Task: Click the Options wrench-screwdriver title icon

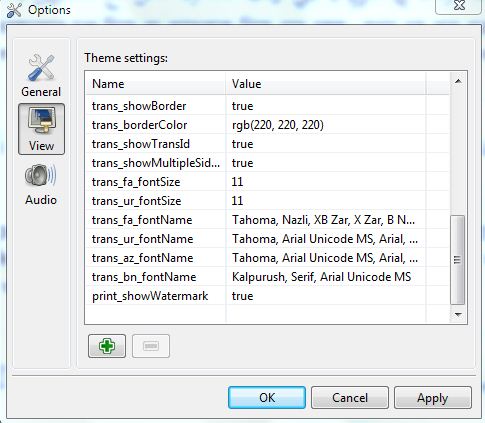Action: pyautogui.click(x=14, y=10)
